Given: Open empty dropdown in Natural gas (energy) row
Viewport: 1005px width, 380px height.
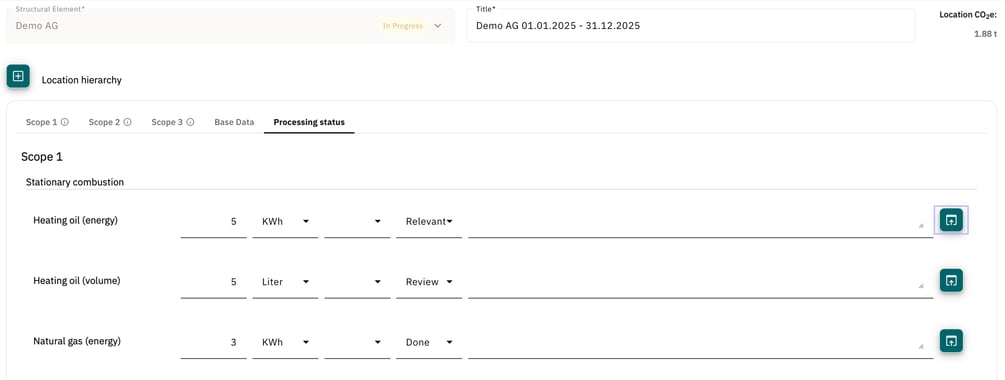Looking at the screenshot, I should click(x=357, y=343).
